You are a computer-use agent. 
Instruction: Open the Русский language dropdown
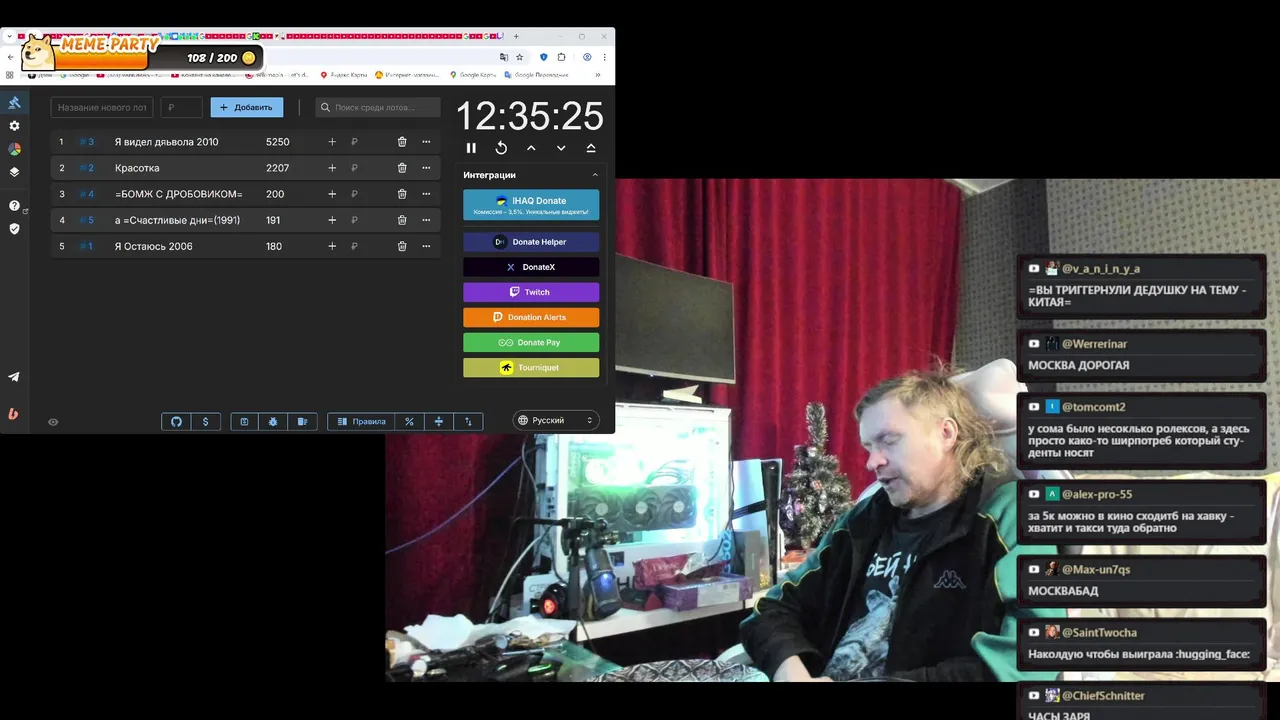556,421
